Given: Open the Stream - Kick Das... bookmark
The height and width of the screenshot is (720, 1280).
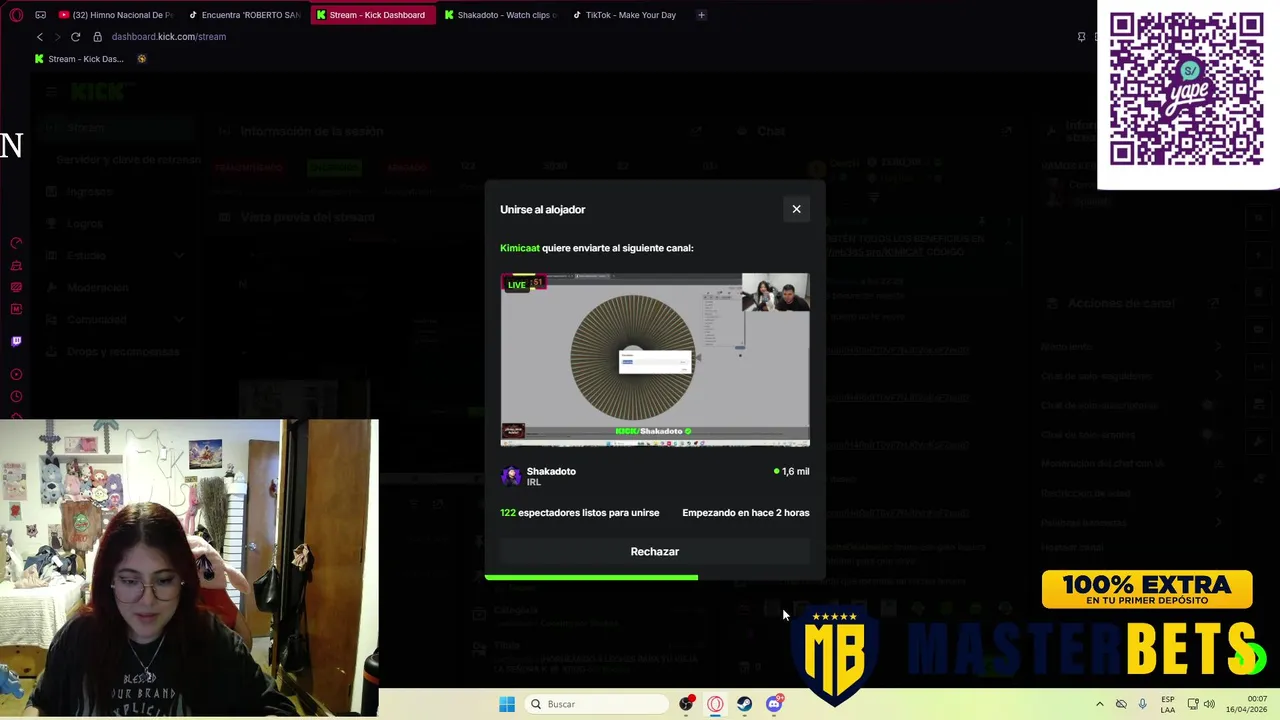Looking at the screenshot, I should pos(79,59).
